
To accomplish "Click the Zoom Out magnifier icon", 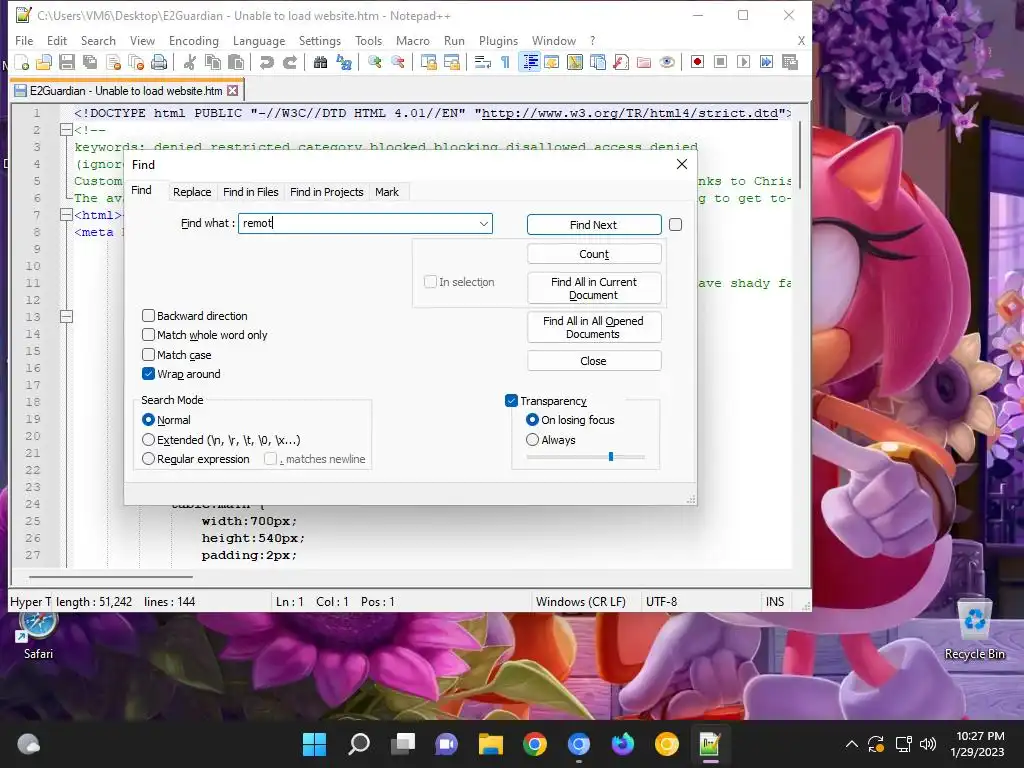I will [398, 62].
